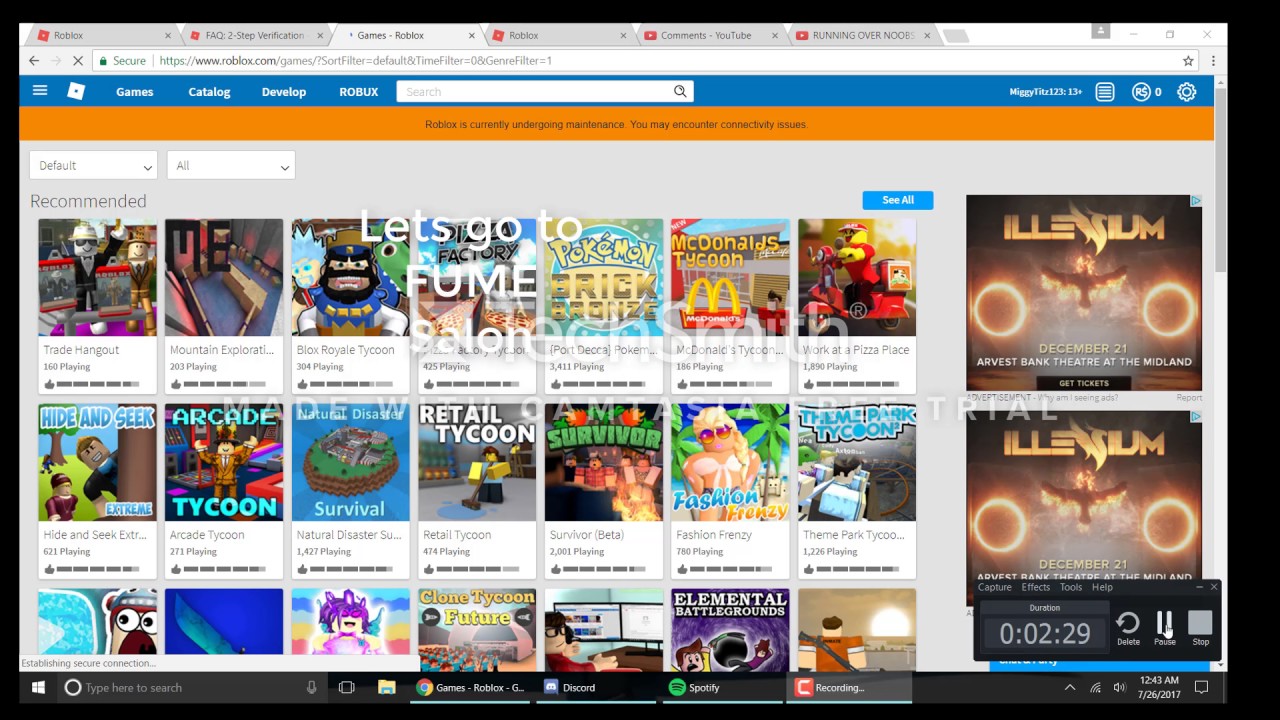The image size is (1280, 720).
Task: Open Survivor (Beta) game thumbnail
Action: point(604,462)
